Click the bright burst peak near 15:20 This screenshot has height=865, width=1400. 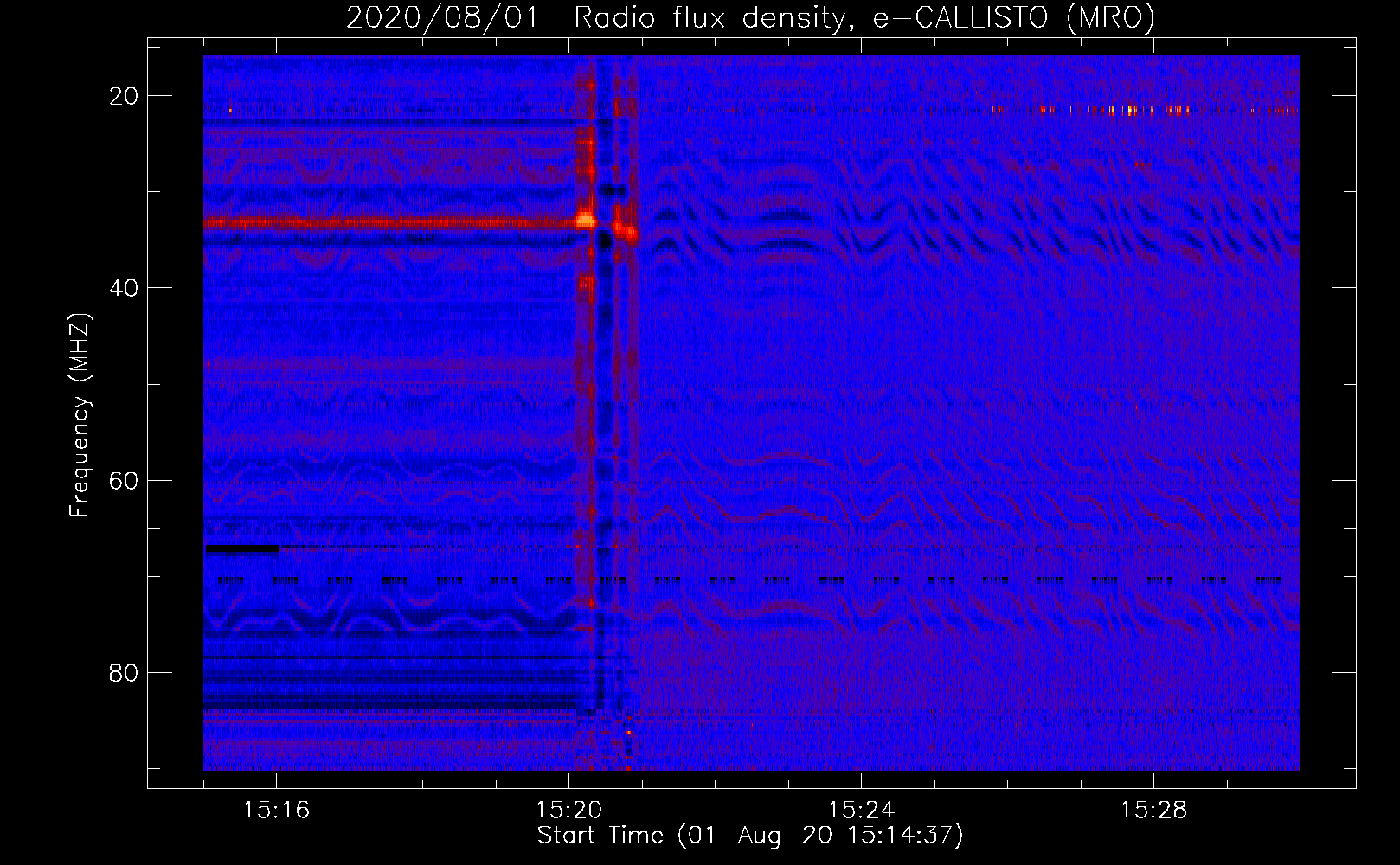point(586,220)
